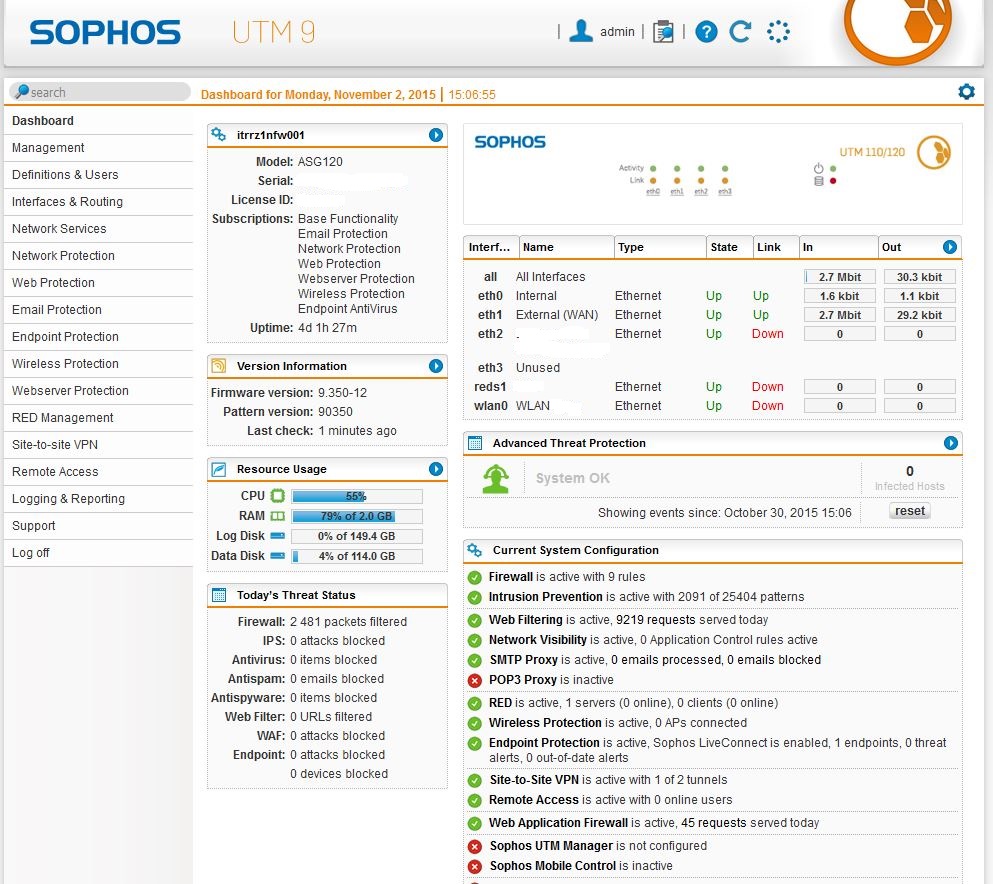Expand the Resource Usage panel arrow
This screenshot has width=993, height=884.
pos(436,469)
